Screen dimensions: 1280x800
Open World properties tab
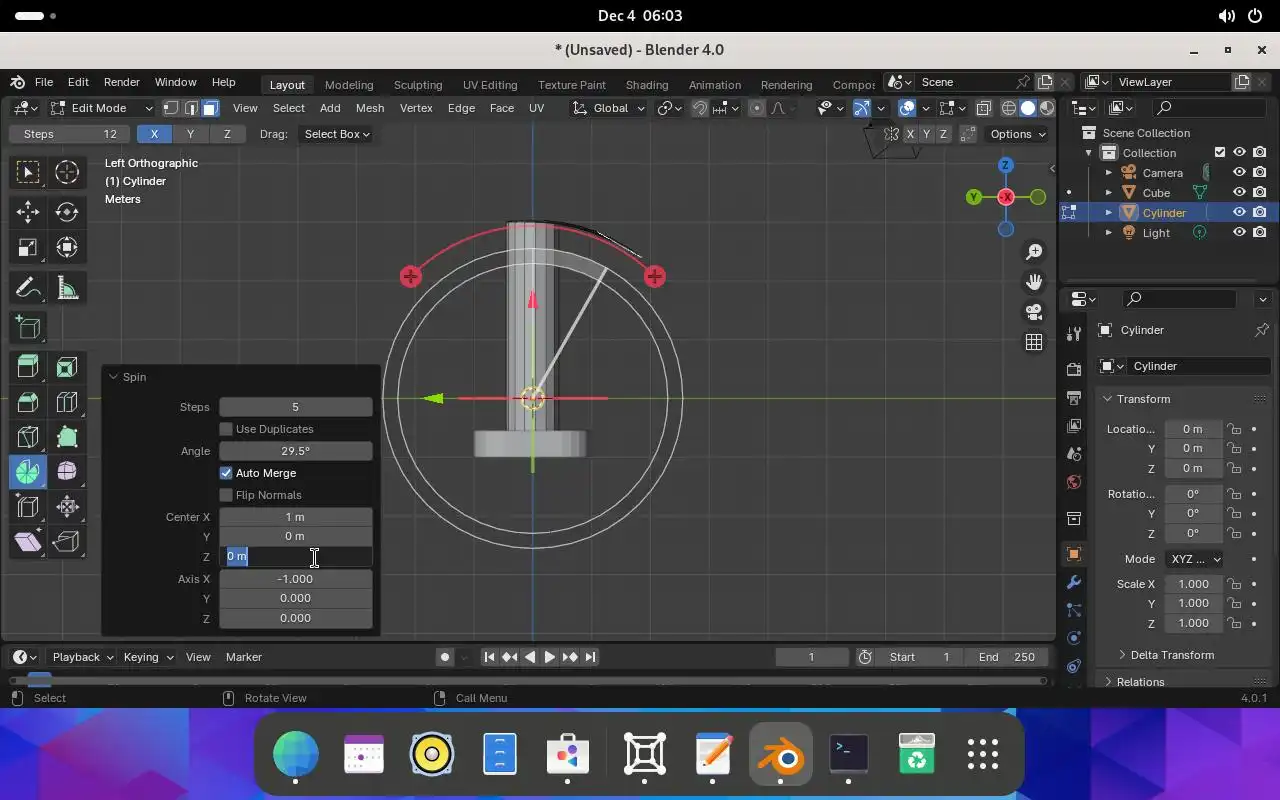point(1074,482)
